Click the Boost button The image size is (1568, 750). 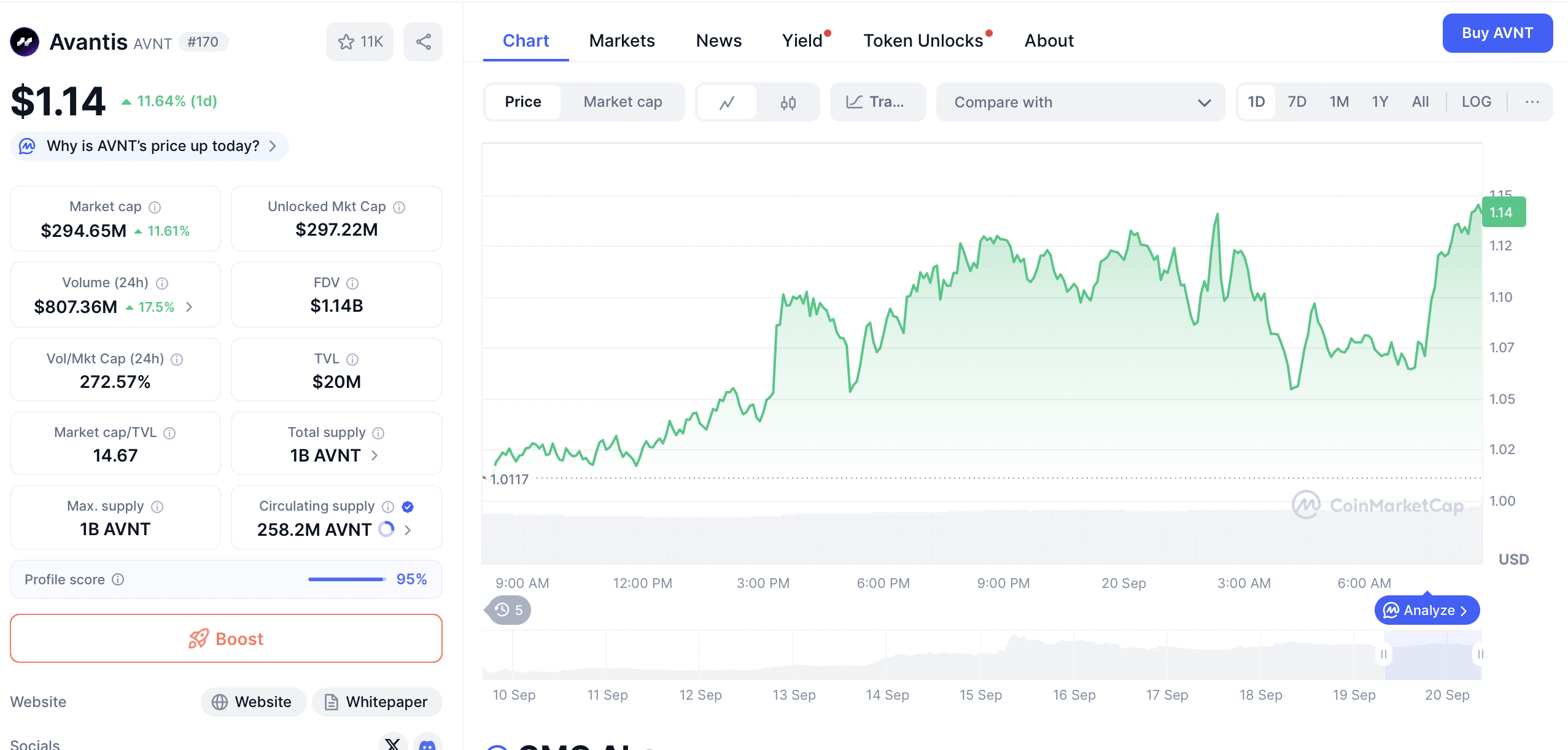[x=226, y=638]
